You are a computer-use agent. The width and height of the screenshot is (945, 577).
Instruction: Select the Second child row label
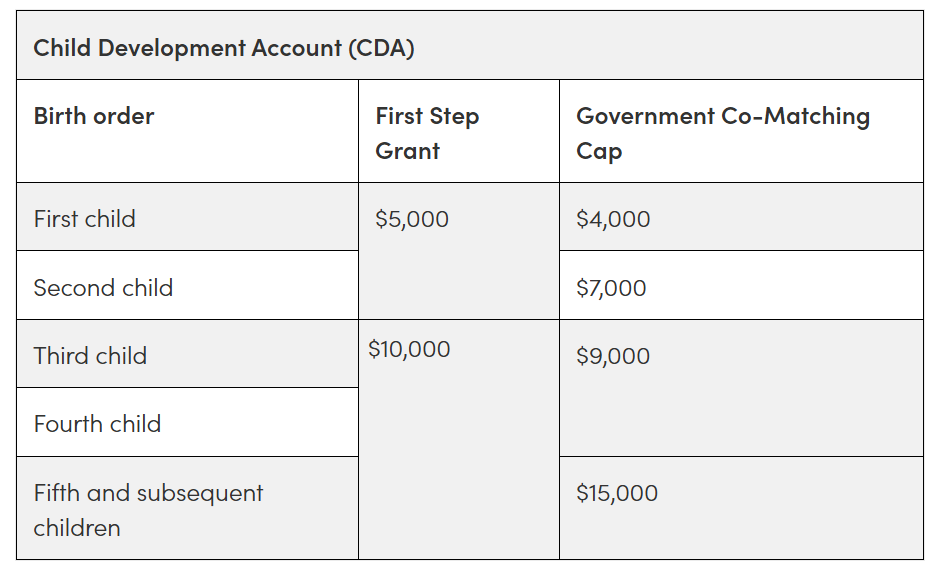103,288
